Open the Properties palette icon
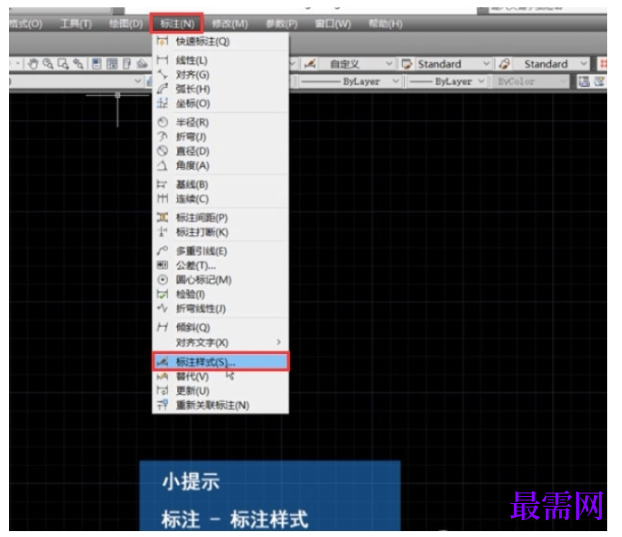 [96, 64]
